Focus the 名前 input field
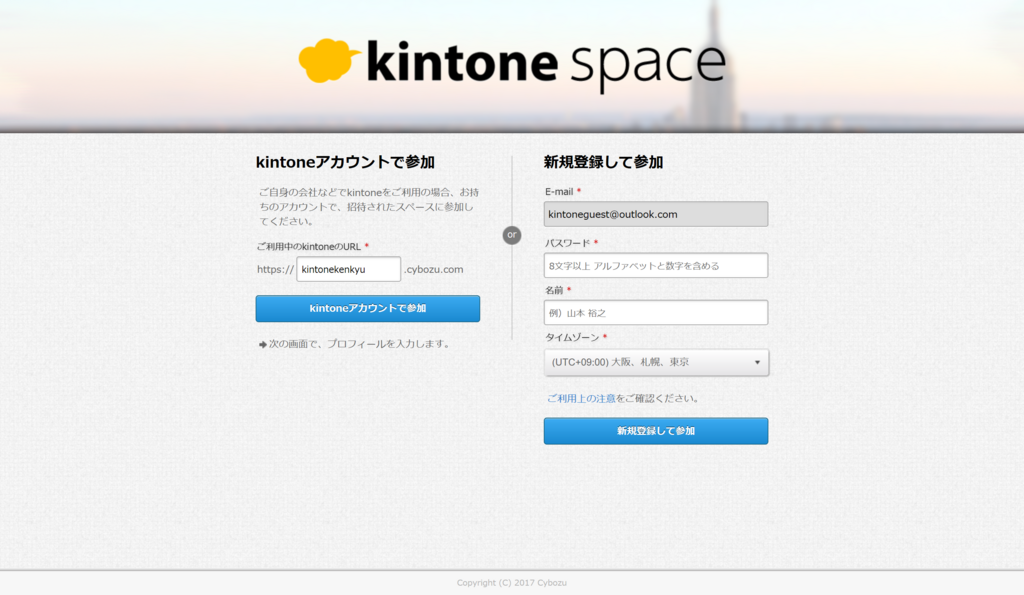The width and height of the screenshot is (1024, 595). pyautogui.click(x=656, y=313)
